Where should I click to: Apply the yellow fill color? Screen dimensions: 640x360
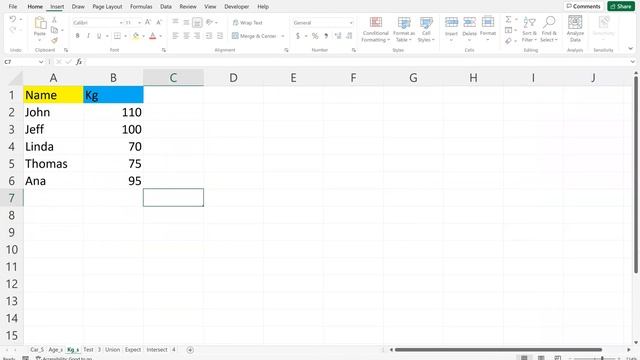[x=136, y=36]
